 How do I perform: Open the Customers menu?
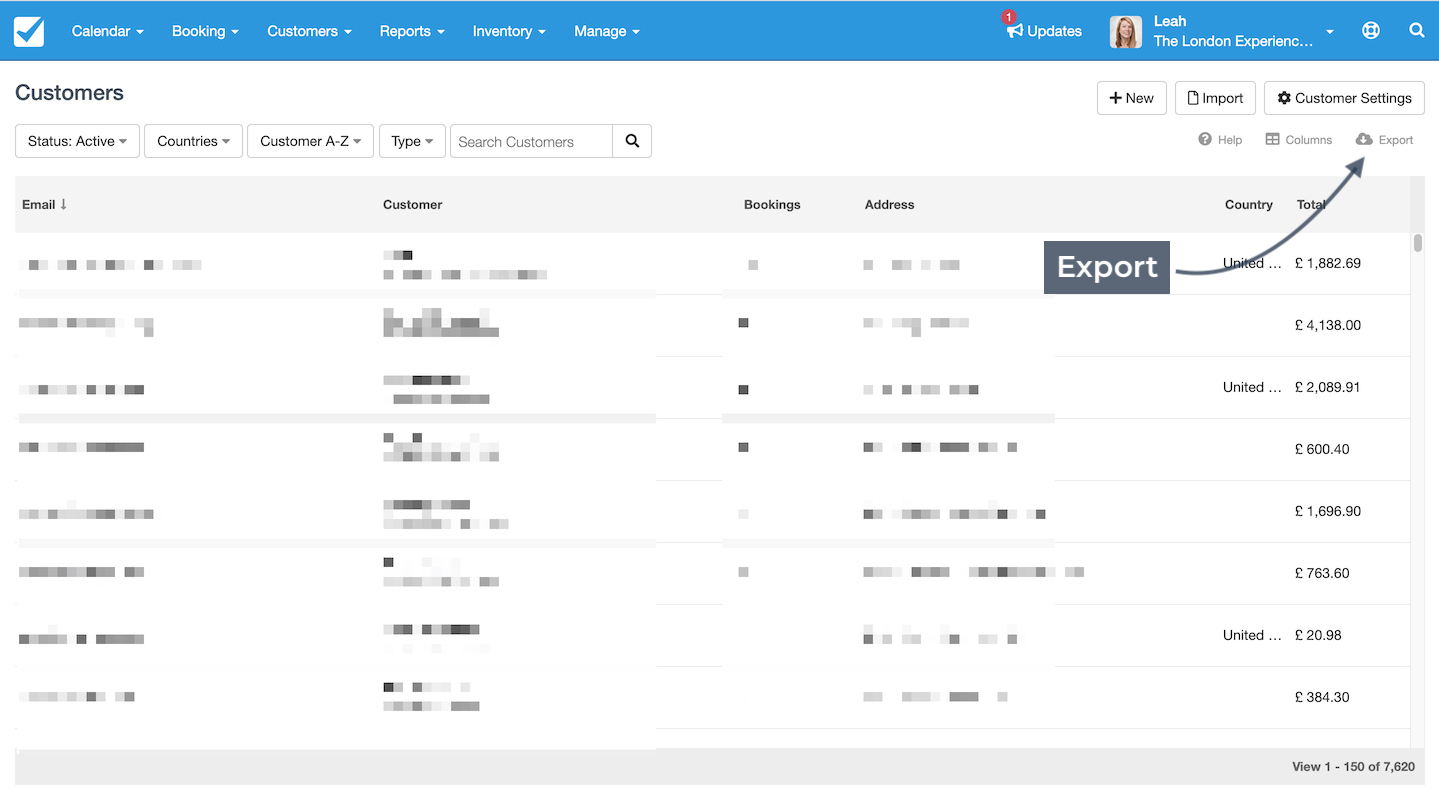(310, 31)
